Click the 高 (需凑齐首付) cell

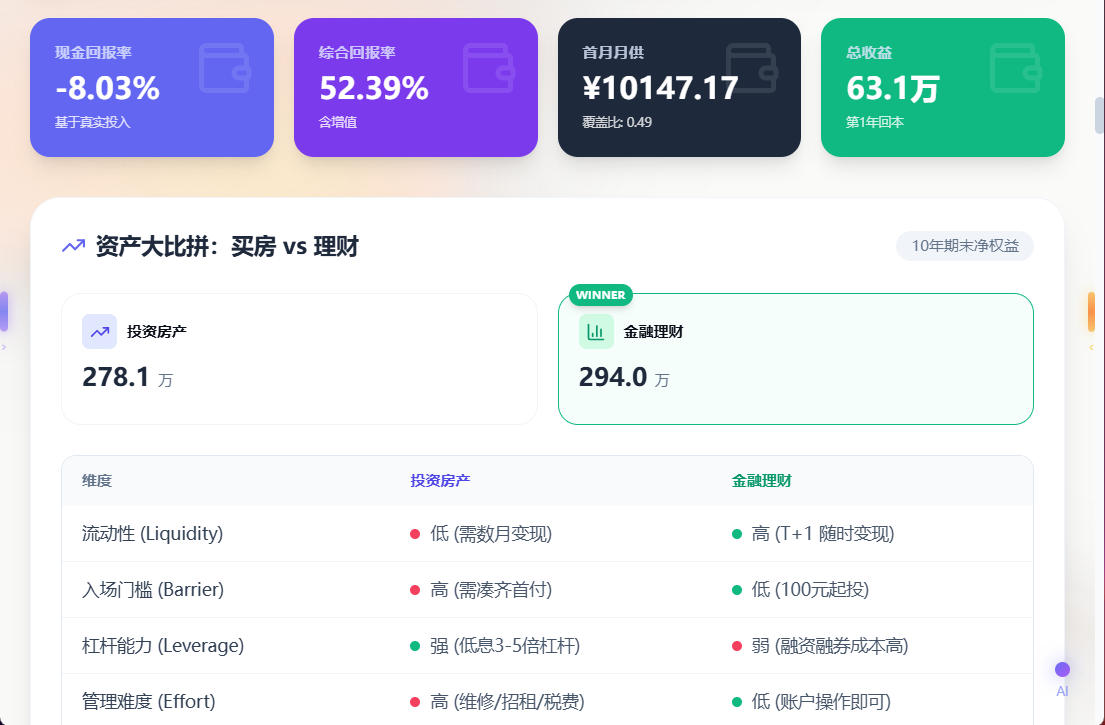tap(491, 590)
